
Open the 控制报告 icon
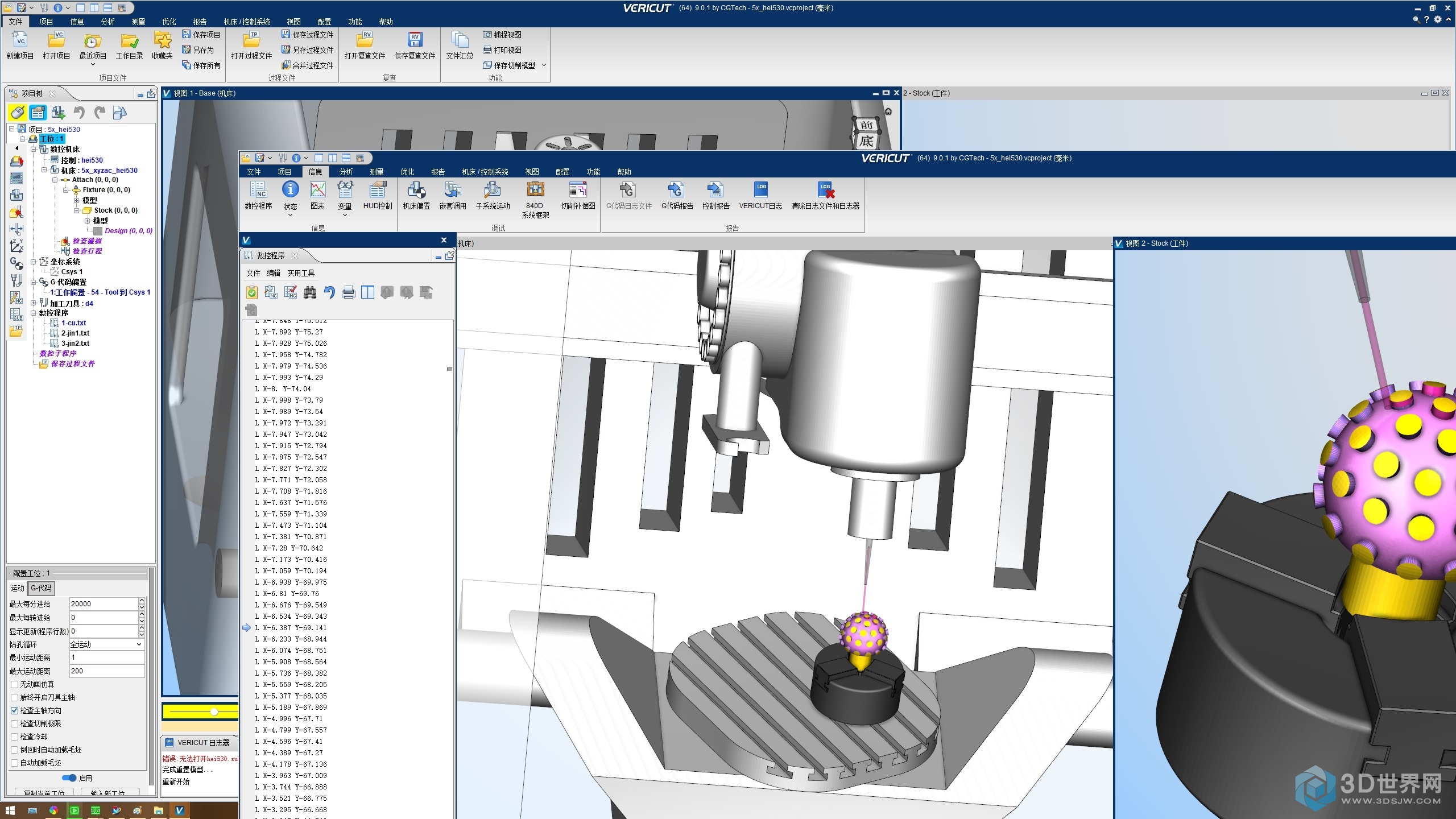pos(715,195)
